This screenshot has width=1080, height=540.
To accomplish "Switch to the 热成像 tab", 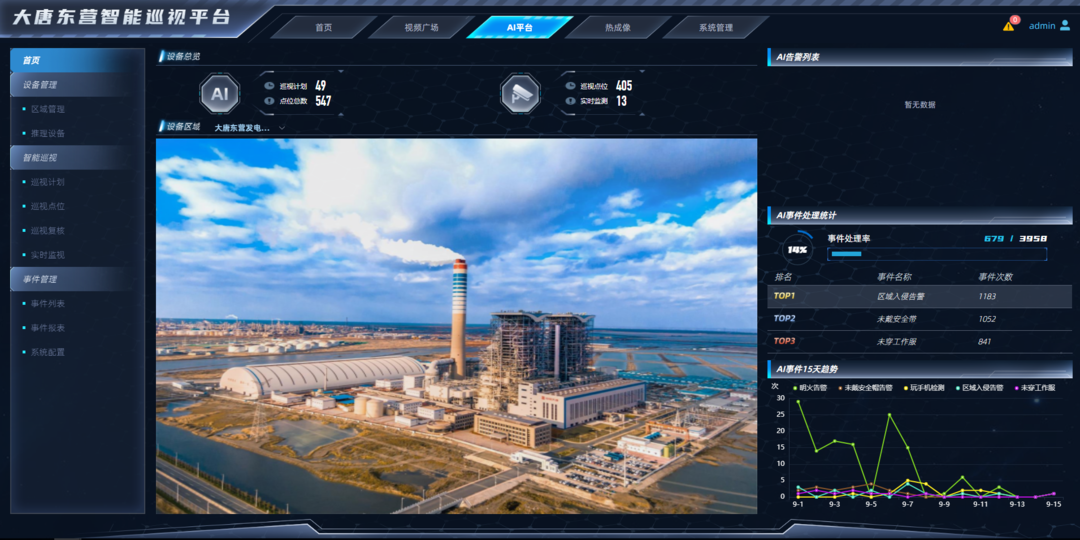I will (x=617, y=27).
